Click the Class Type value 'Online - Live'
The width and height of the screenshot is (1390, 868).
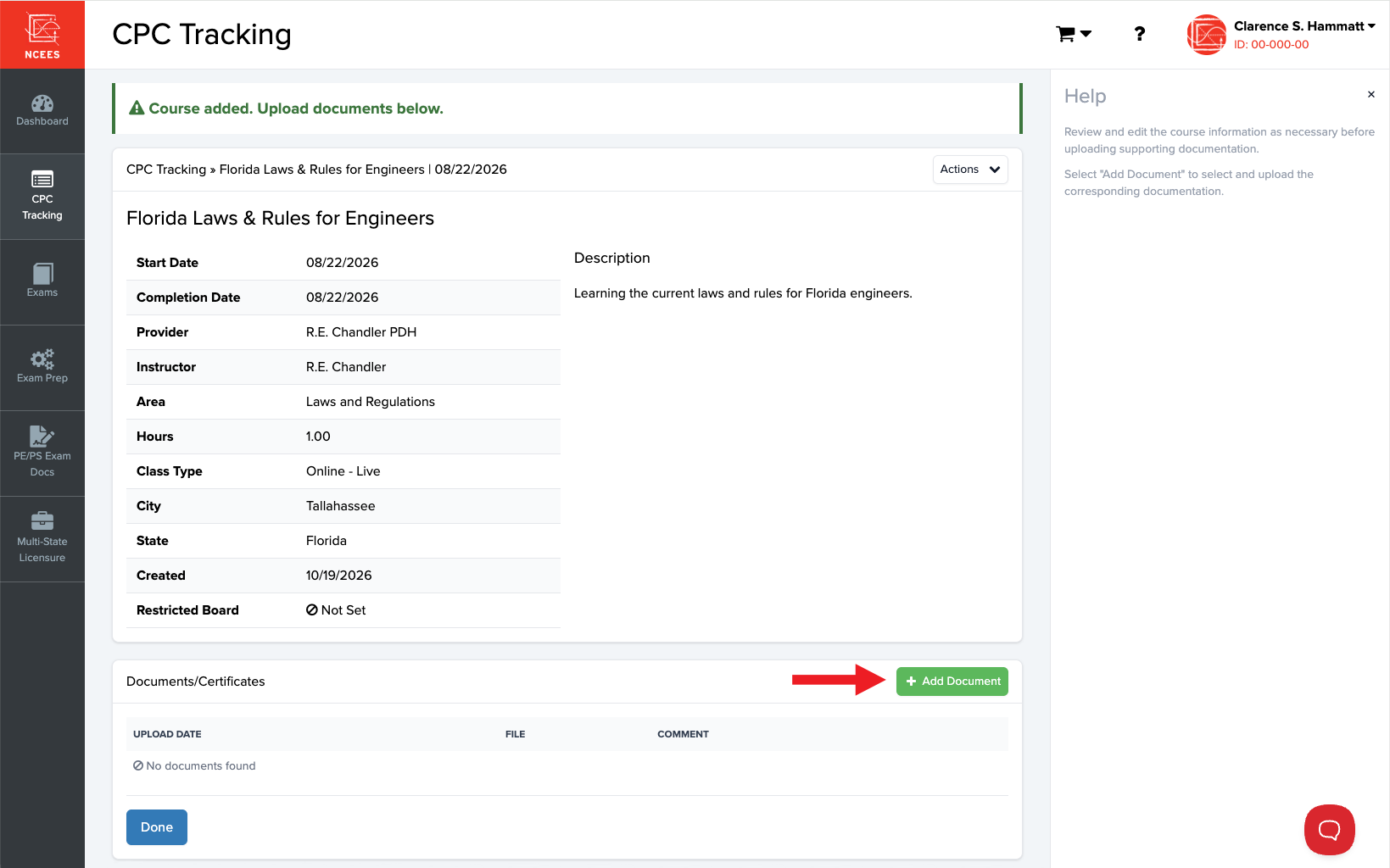pyautogui.click(x=343, y=471)
